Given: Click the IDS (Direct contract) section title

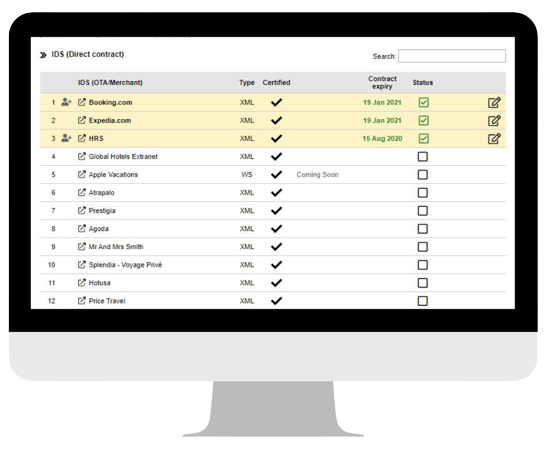Looking at the screenshot, I should [x=88, y=54].
